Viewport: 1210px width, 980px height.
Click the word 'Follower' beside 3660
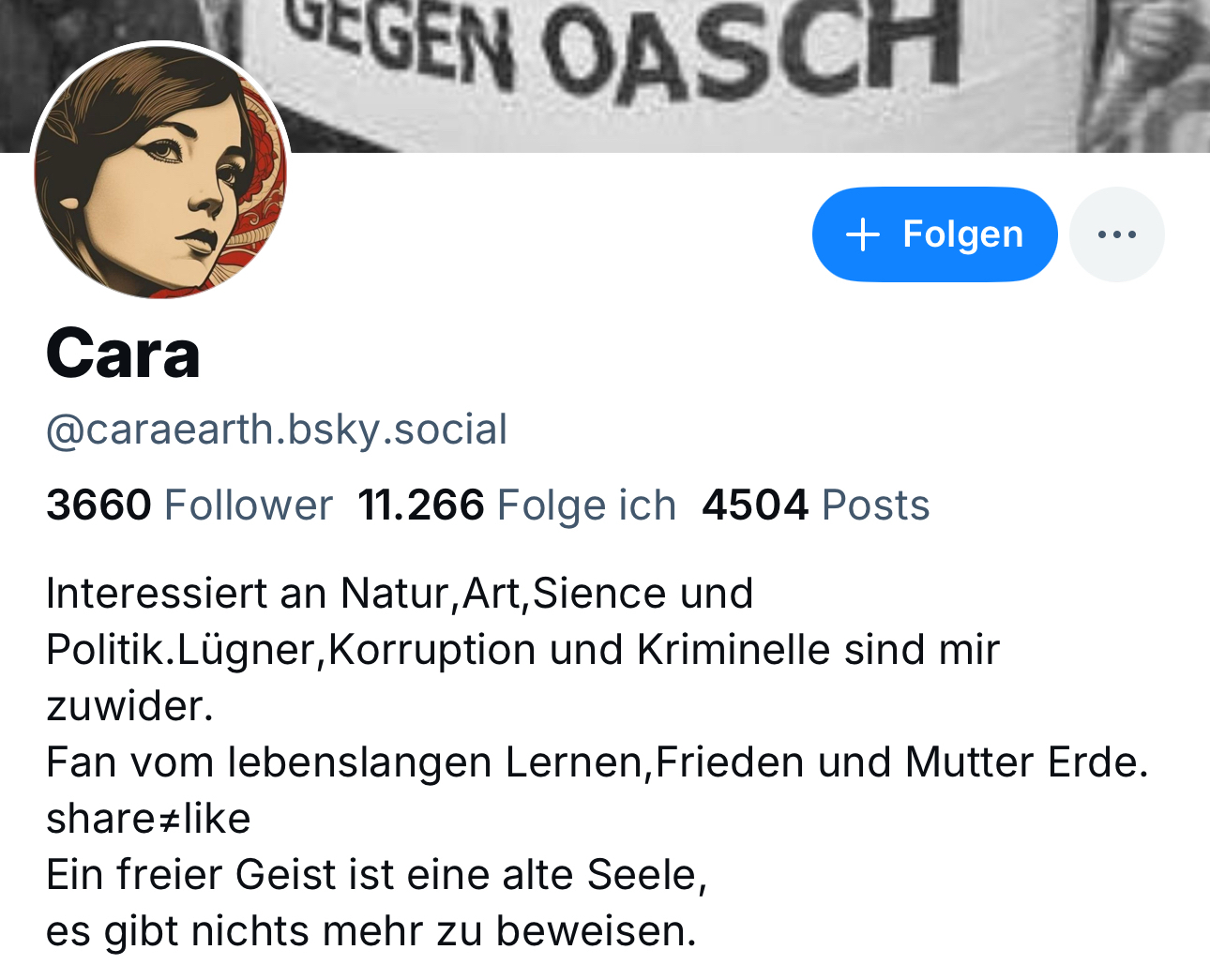pyautogui.click(x=248, y=505)
